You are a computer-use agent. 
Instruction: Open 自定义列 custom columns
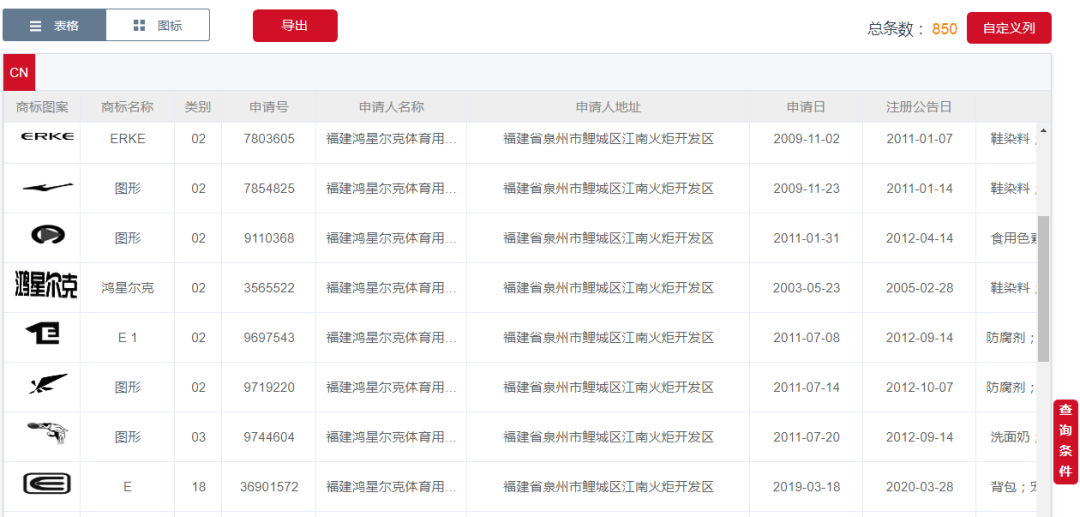(x=1009, y=28)
